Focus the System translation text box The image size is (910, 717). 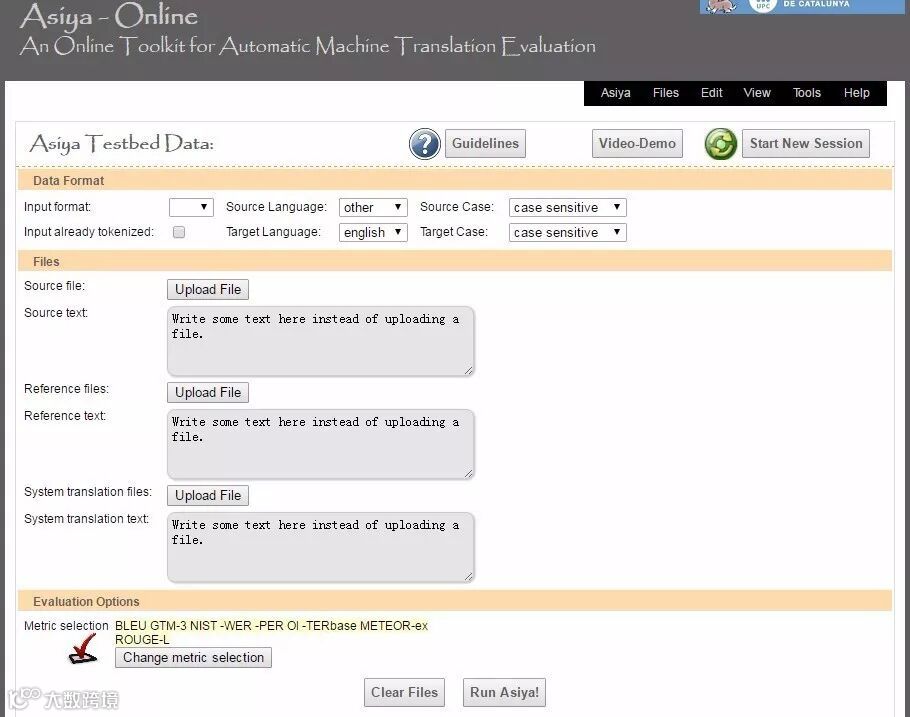coord(320,547)
